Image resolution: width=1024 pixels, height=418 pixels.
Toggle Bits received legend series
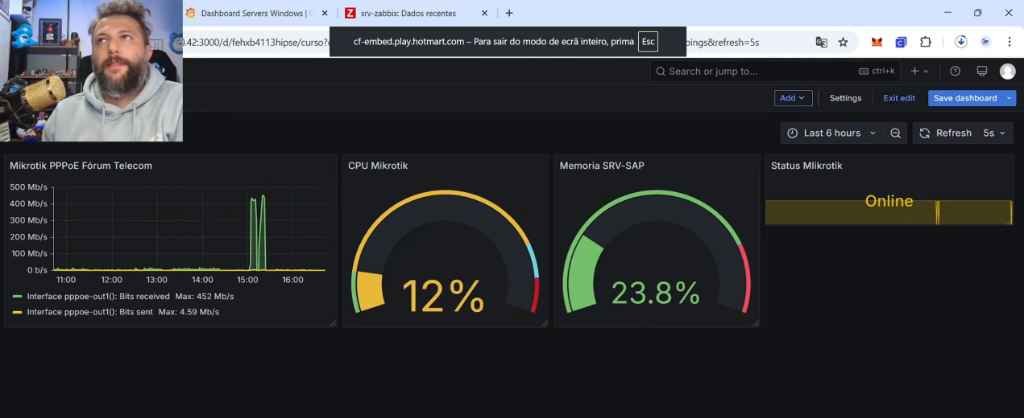pyautogui.click(x=98, y=297)
